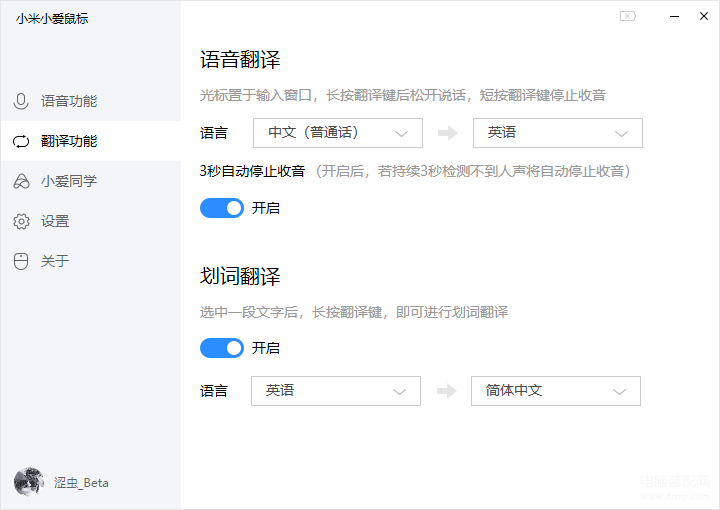The height and width of the screenshot is (510, 720).
Task: Open the 中文（普通话）source language dropdown
Action: coord(338,133)
